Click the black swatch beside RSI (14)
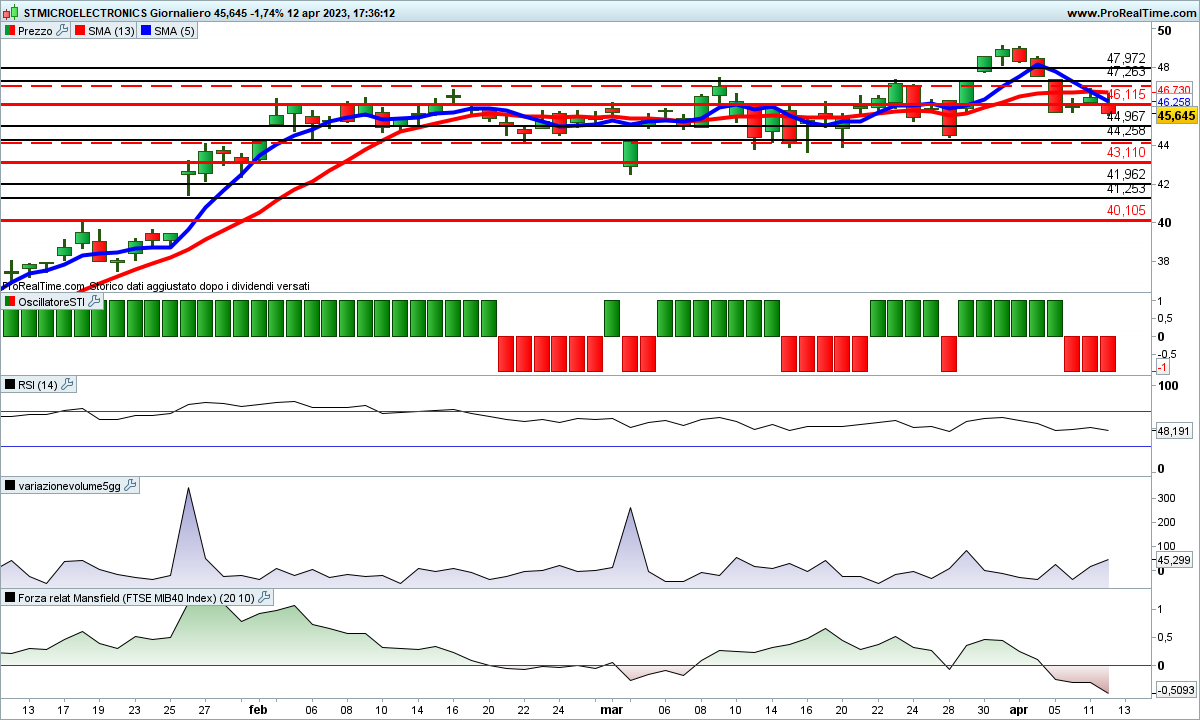The image size is (1200, 720). click(x=10, y=385)
